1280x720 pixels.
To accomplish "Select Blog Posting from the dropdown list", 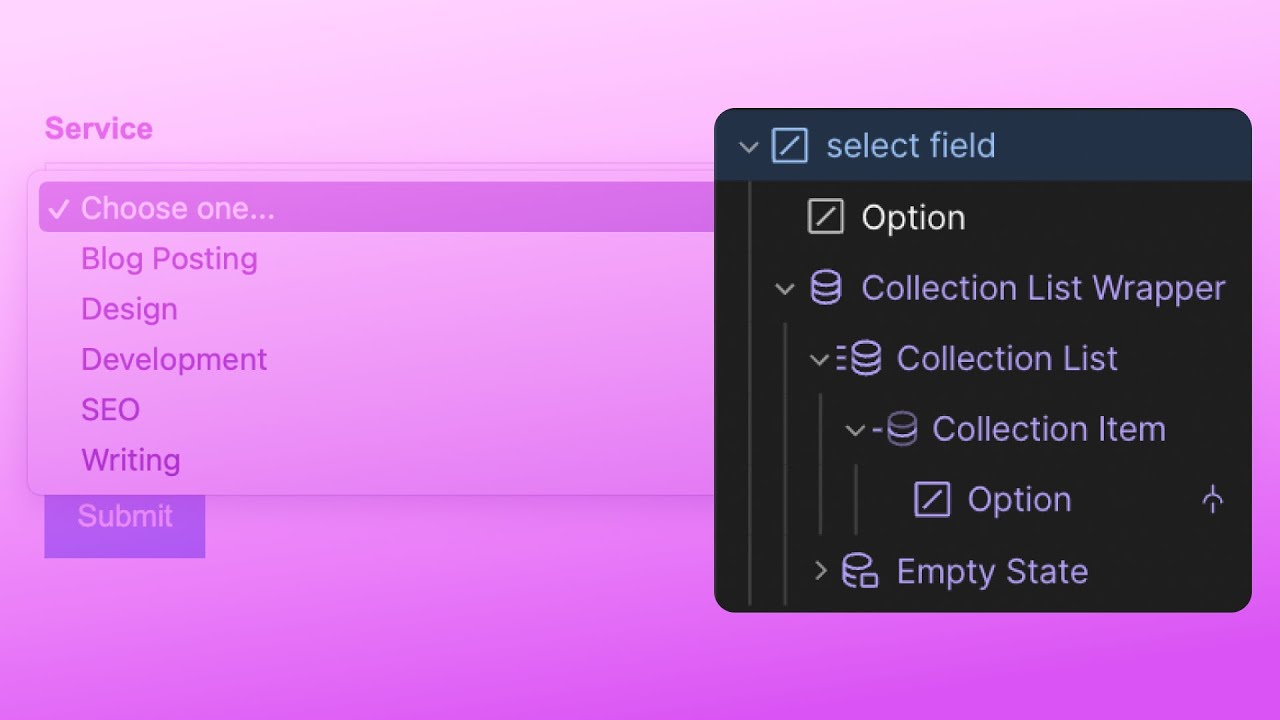I will (x=168, y=259).
